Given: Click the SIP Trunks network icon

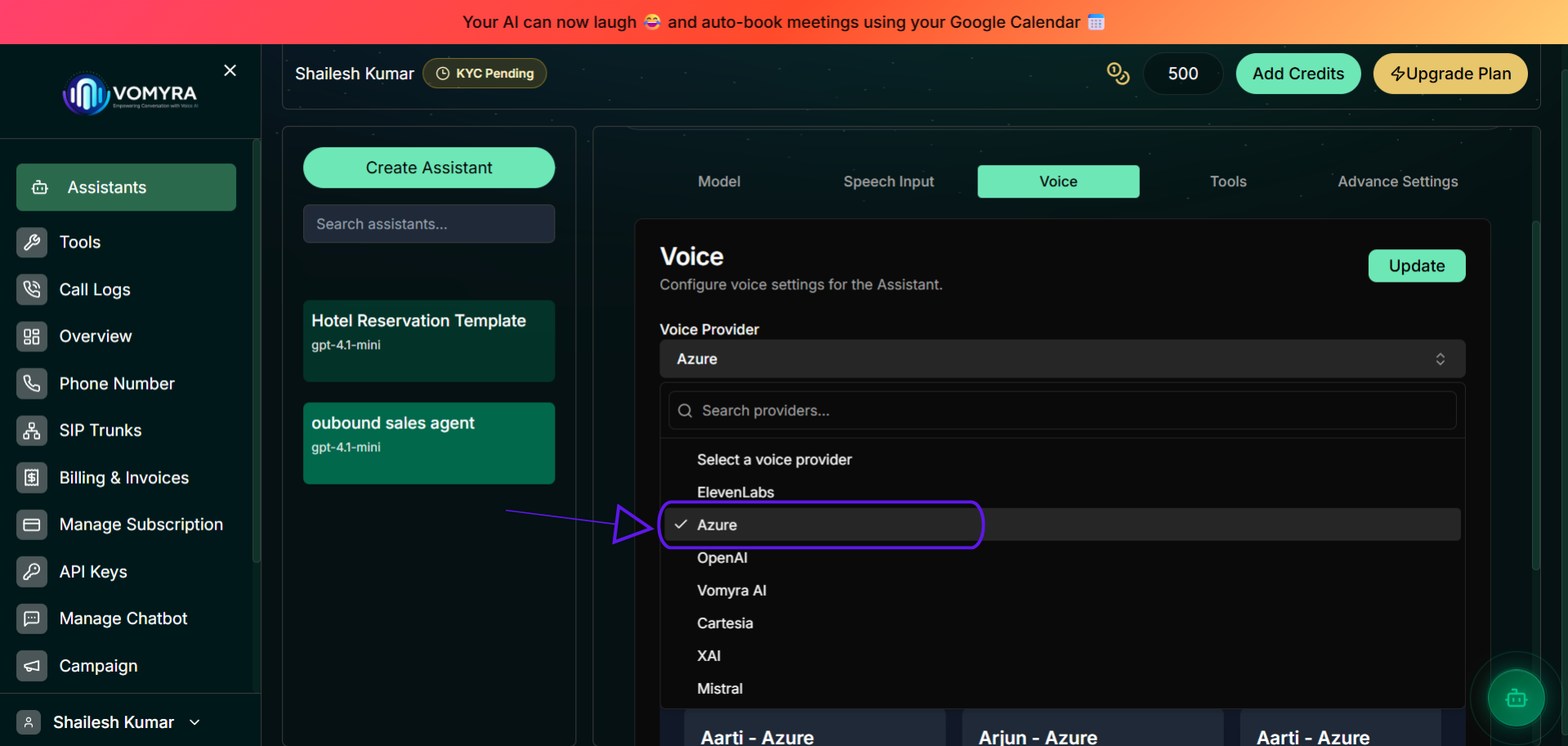Looking at the screenshot, I should pos(32,430).
